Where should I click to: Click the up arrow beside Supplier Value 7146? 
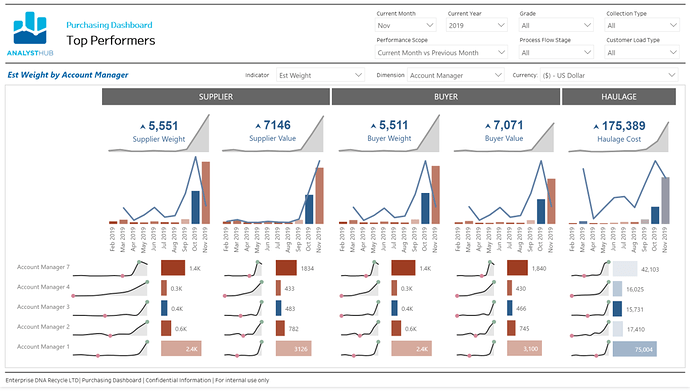point(258,126)
